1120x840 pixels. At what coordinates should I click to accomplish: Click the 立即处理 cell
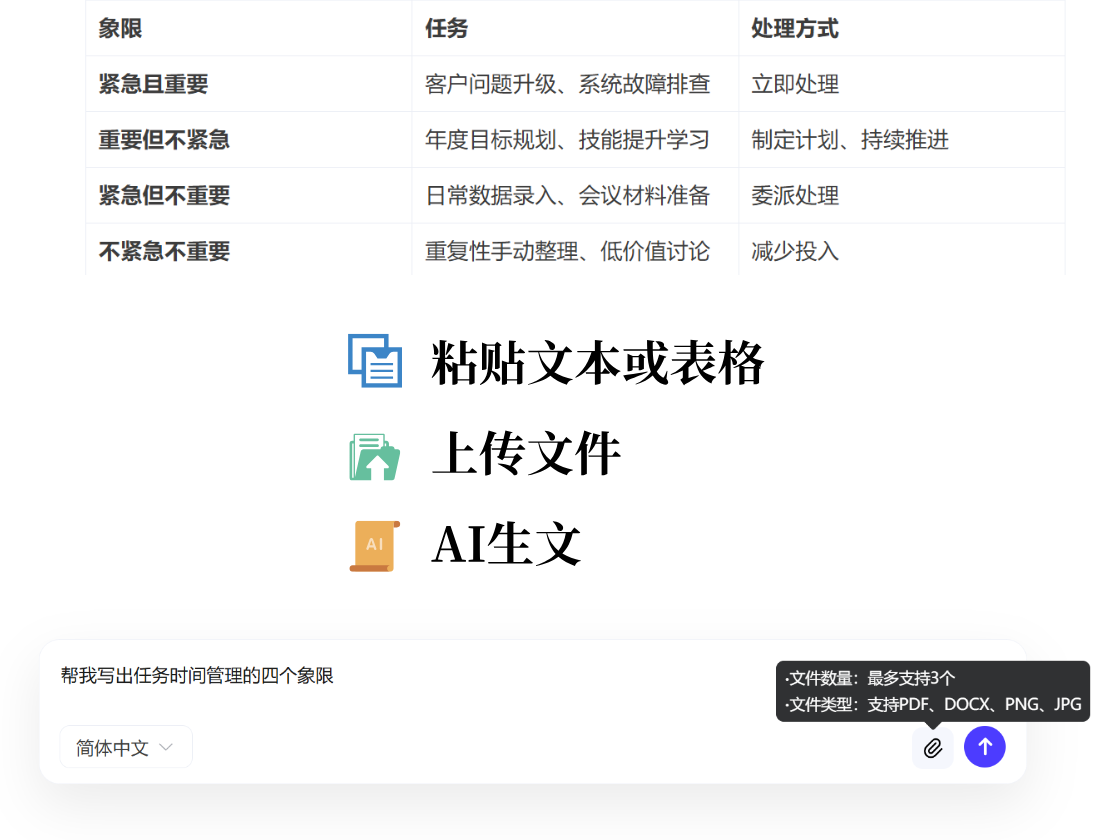pyautogui.click(x=794, y=84)
